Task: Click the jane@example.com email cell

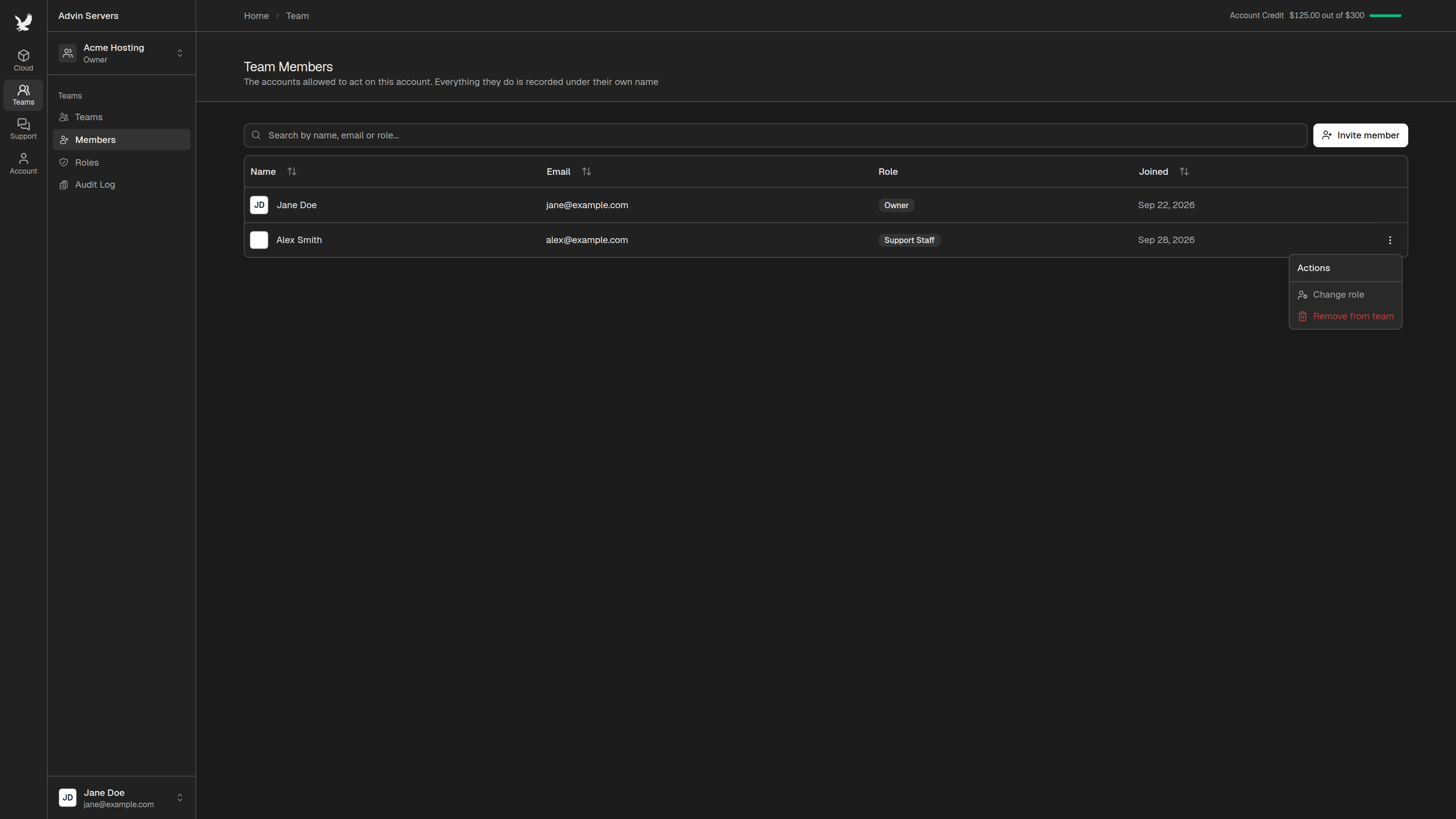Action: (587, 205)
